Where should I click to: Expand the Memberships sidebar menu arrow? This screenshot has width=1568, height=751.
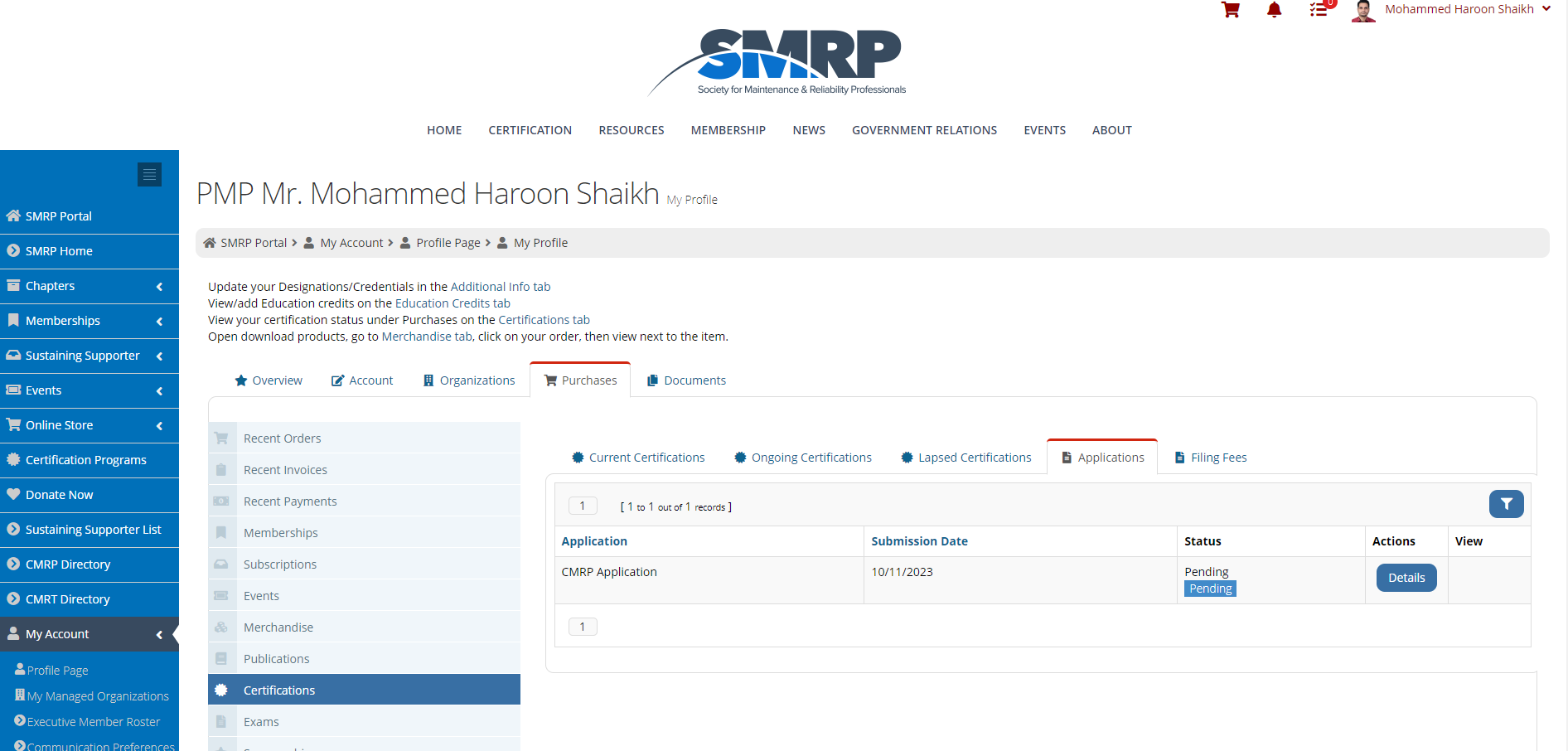click(x=159, y=322)
